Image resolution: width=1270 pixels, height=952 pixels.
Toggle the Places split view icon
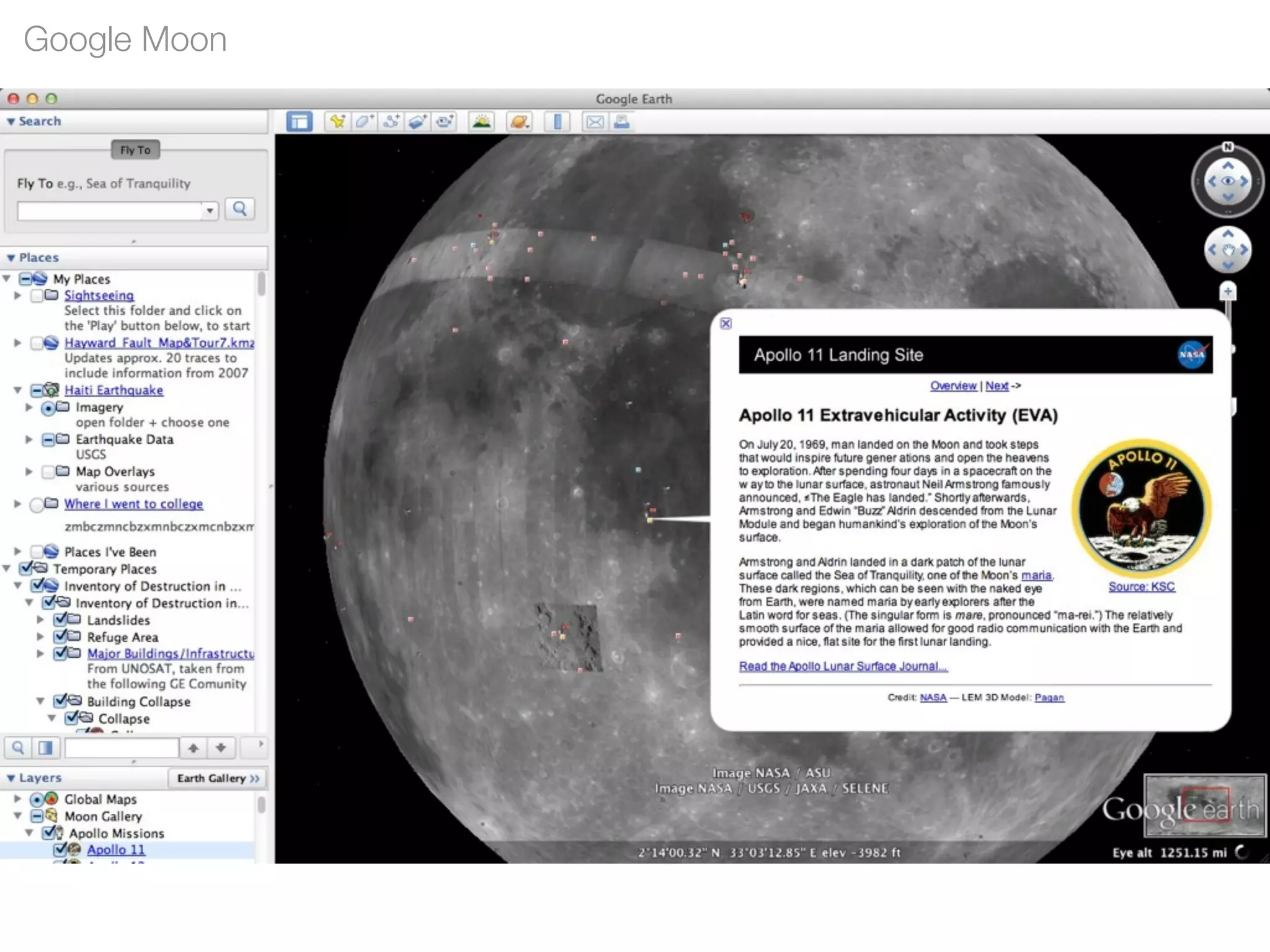click(45, 747)
